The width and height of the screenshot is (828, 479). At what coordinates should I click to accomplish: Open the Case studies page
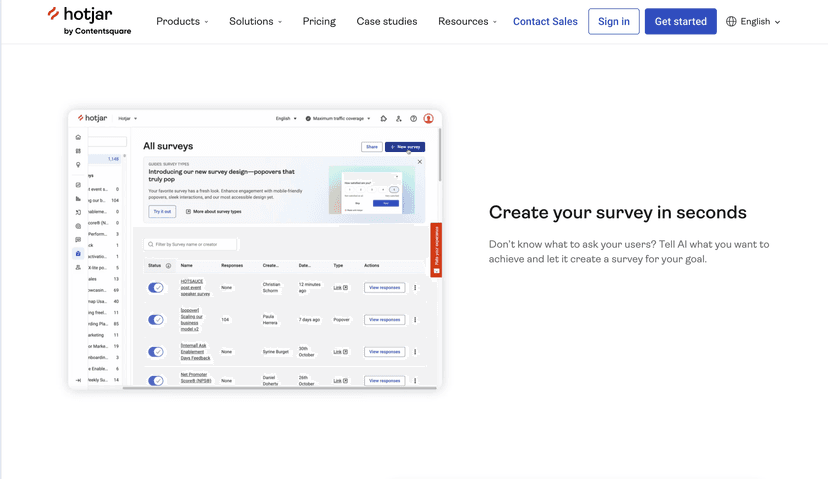pos(387,22)
